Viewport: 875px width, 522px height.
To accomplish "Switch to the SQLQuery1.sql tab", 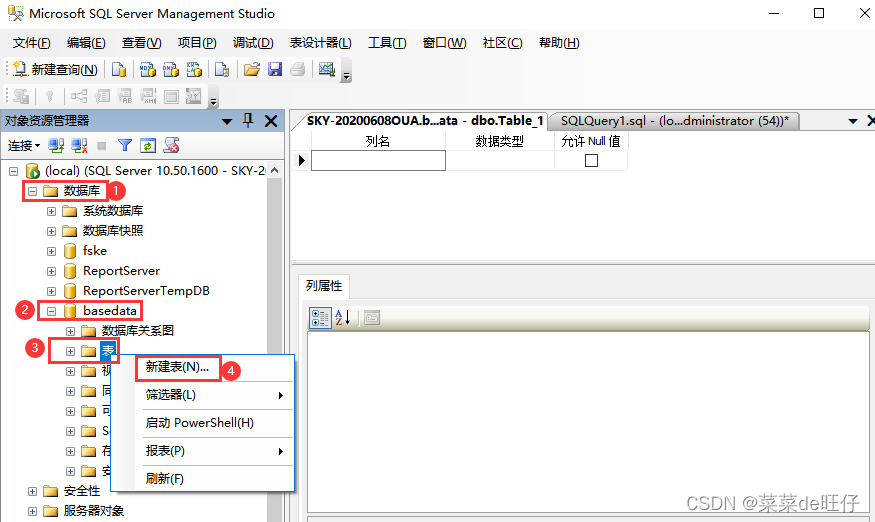I will 674,121.
